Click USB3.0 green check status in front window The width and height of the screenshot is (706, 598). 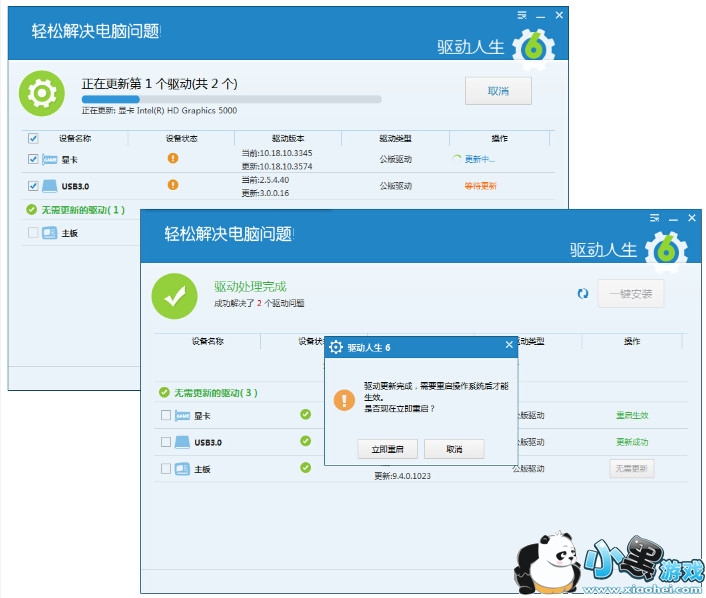click(x=306, y=441)
